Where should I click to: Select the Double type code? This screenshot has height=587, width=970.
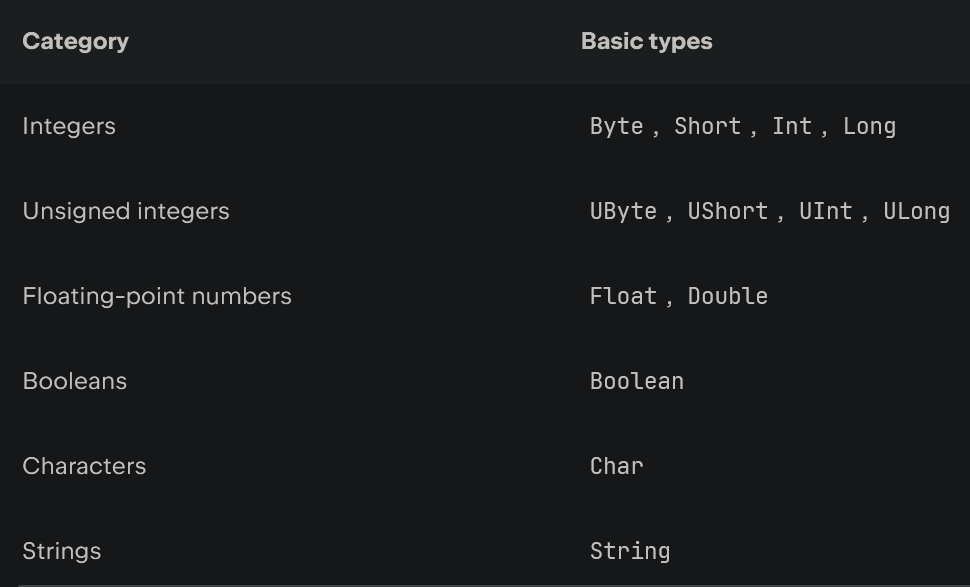coord(727,296)
